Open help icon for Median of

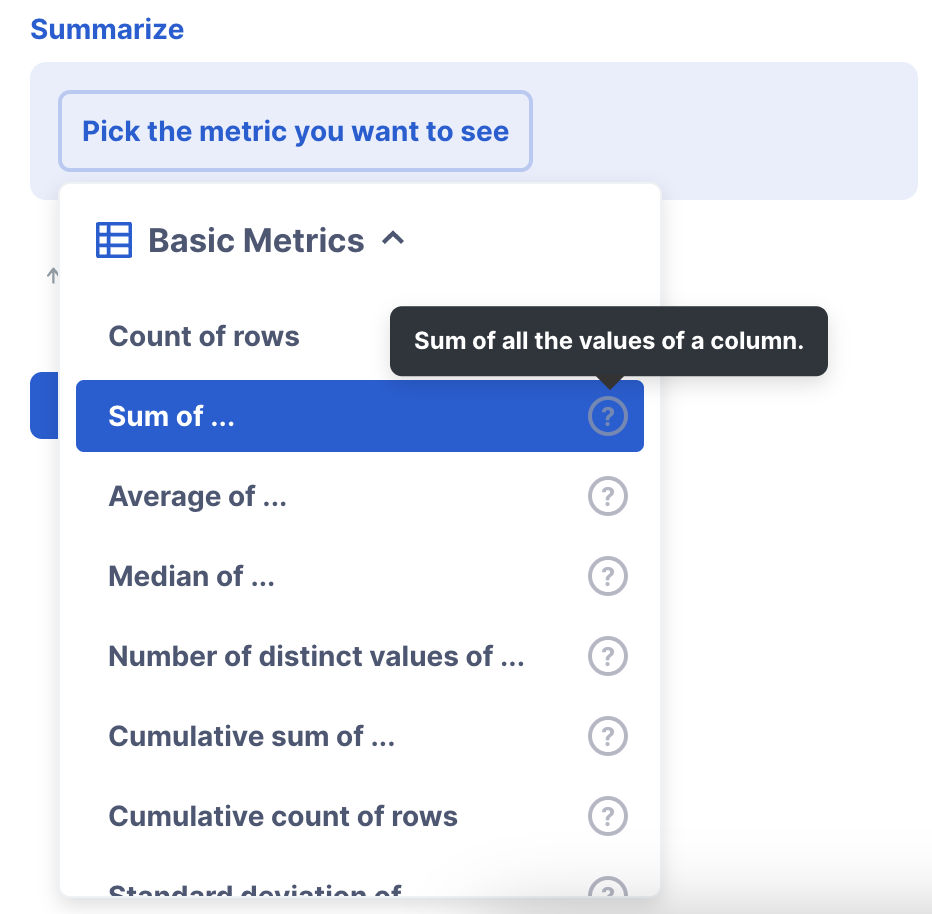607,576
